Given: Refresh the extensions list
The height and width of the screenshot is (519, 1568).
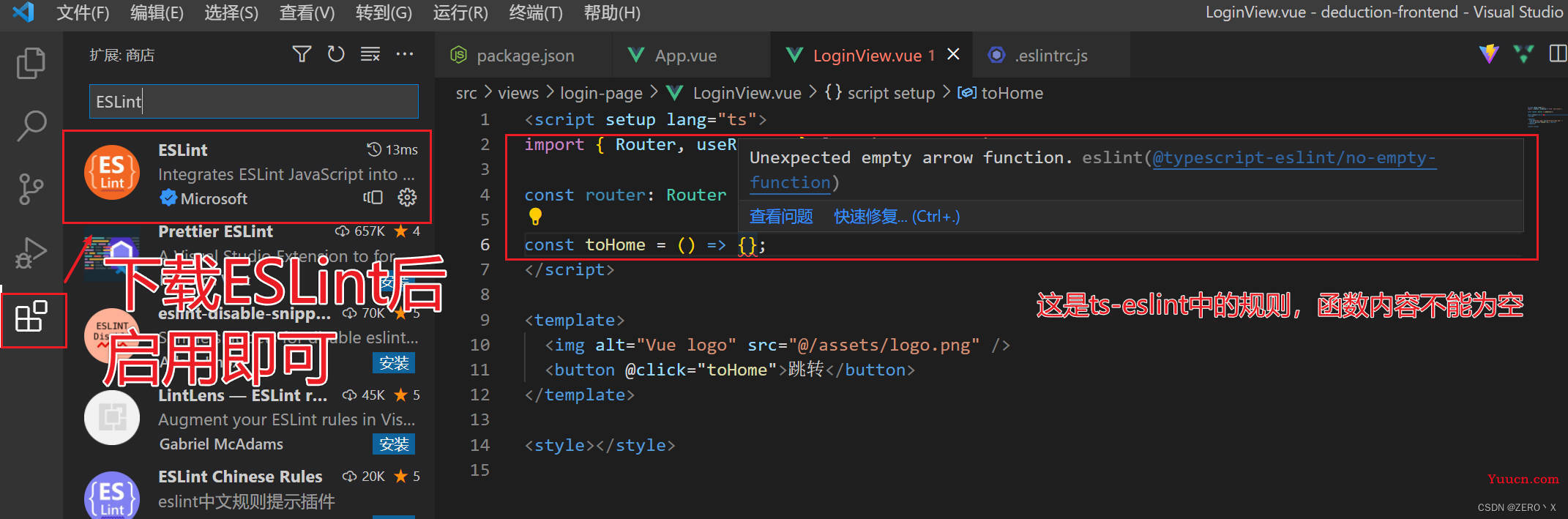Looking at the screenshot, I should (x=336, y=54).
